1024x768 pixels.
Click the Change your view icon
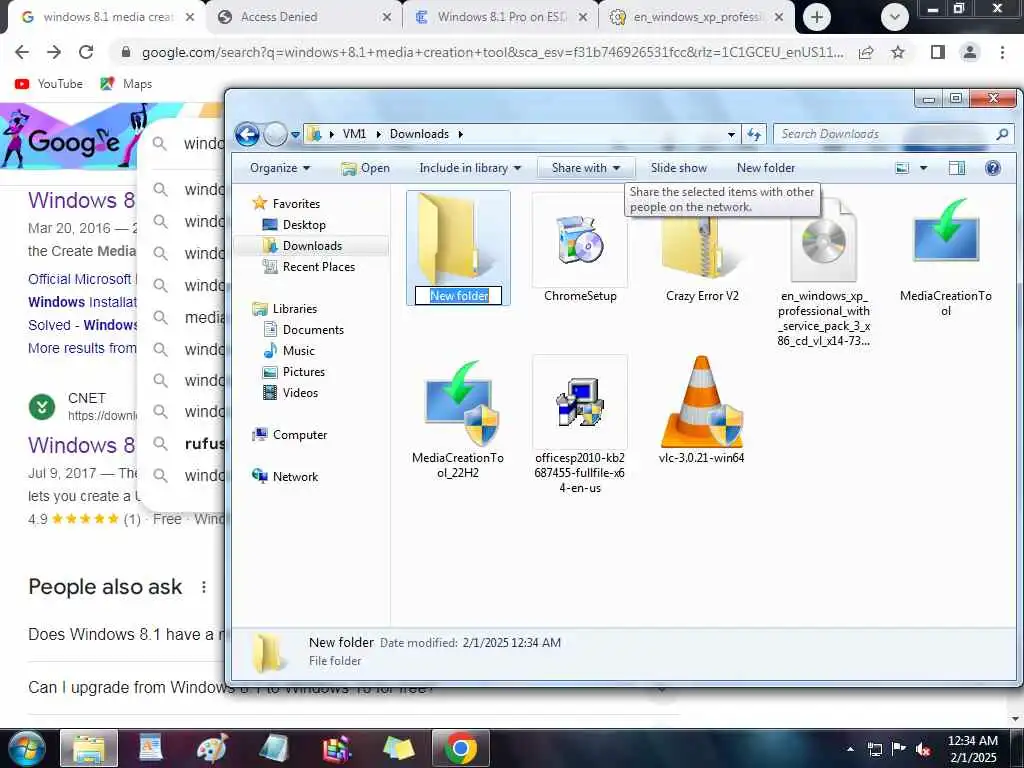click(903, 168)
